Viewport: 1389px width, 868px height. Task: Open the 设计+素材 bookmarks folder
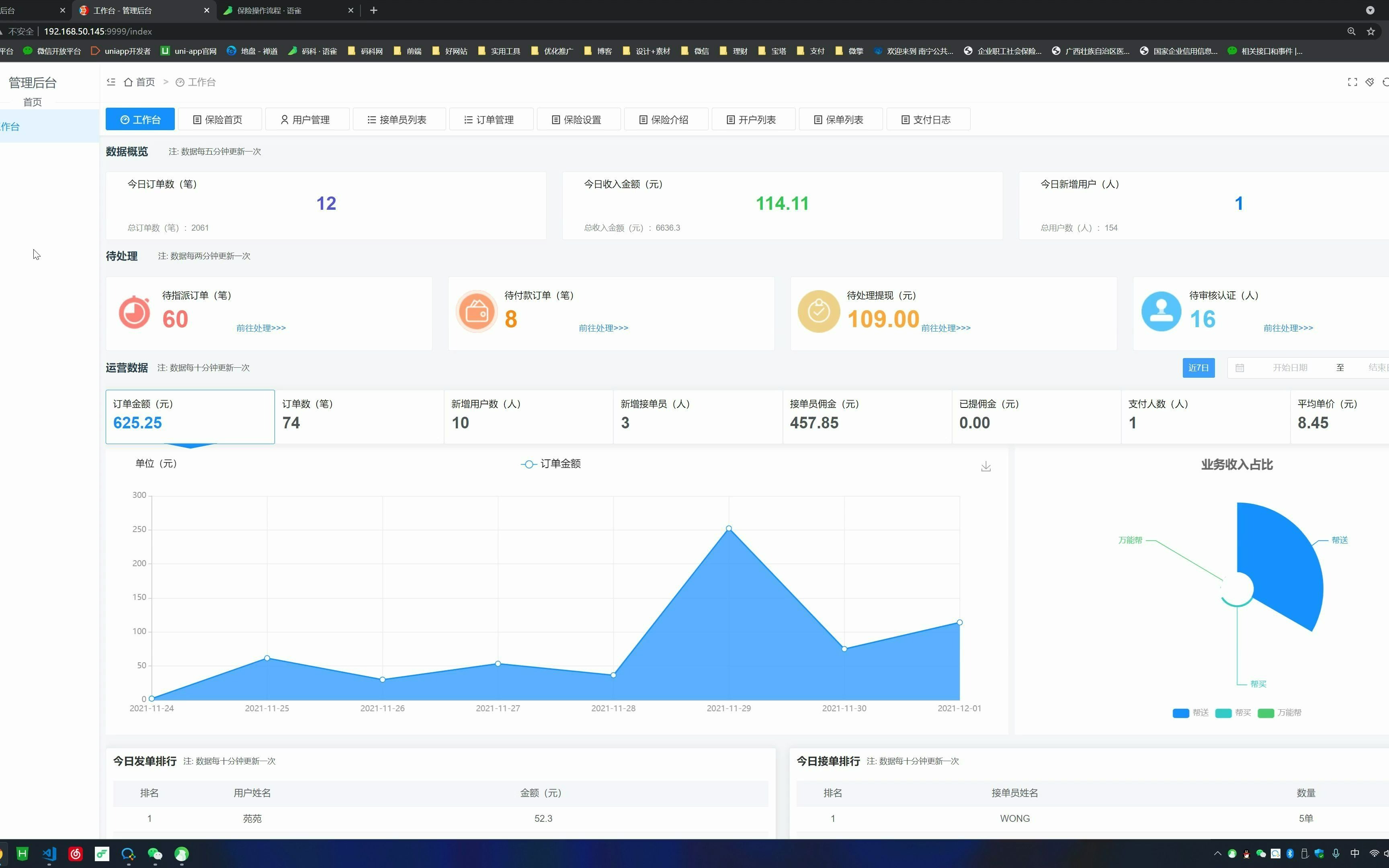pyautogui.click(x=646, y=51)
